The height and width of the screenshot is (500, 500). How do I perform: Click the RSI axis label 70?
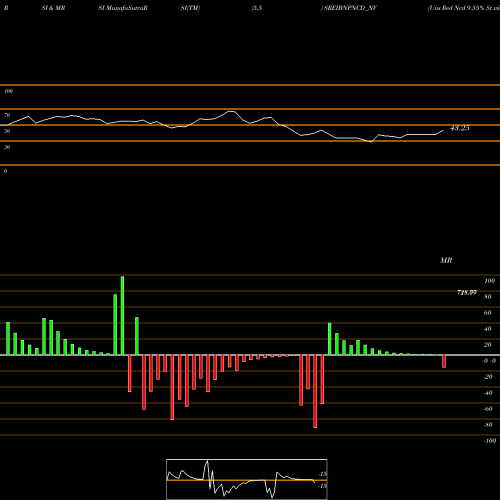(7, 115)
